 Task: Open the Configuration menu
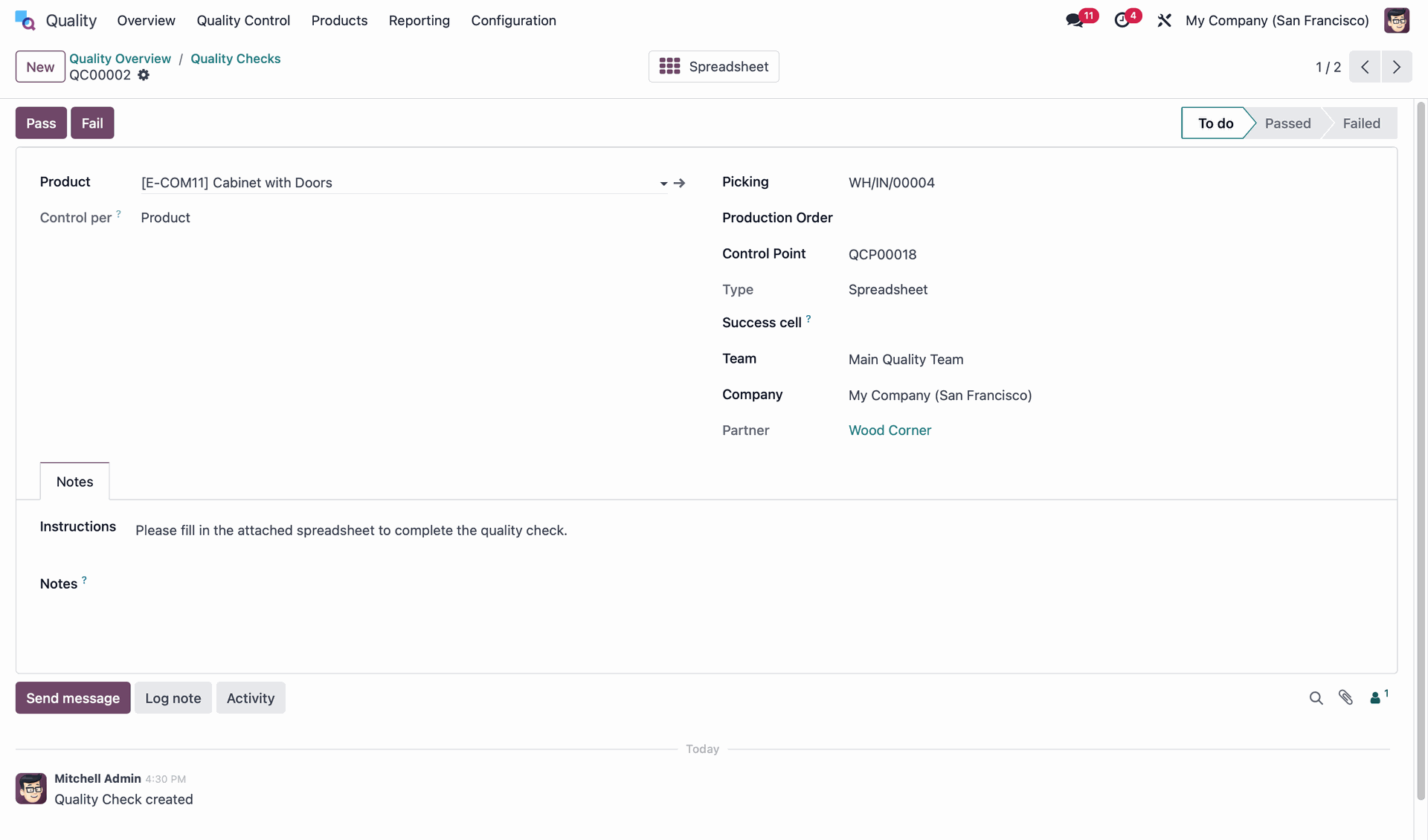tap(513, 20)
